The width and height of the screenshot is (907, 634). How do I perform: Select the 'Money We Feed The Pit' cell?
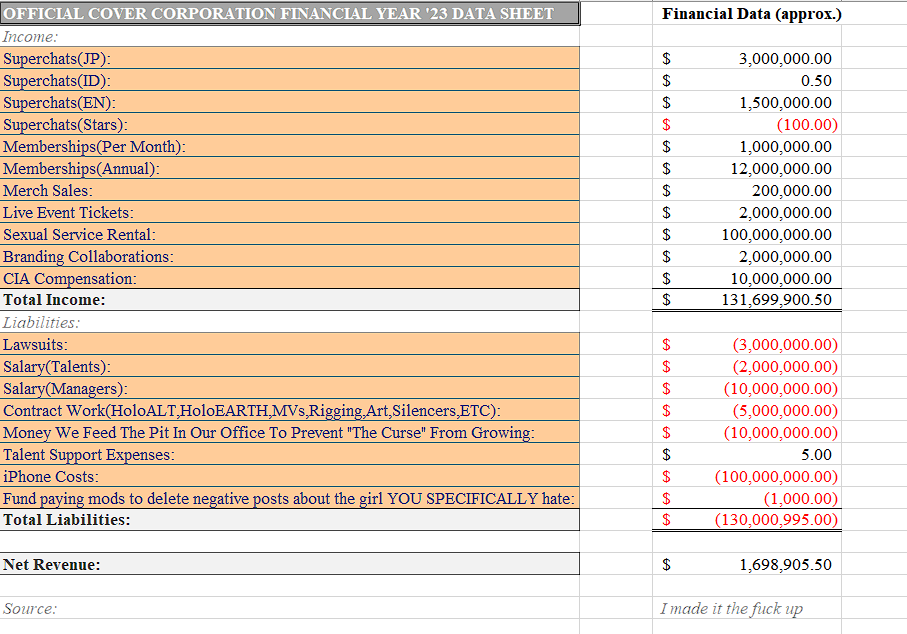click(289, 432)
